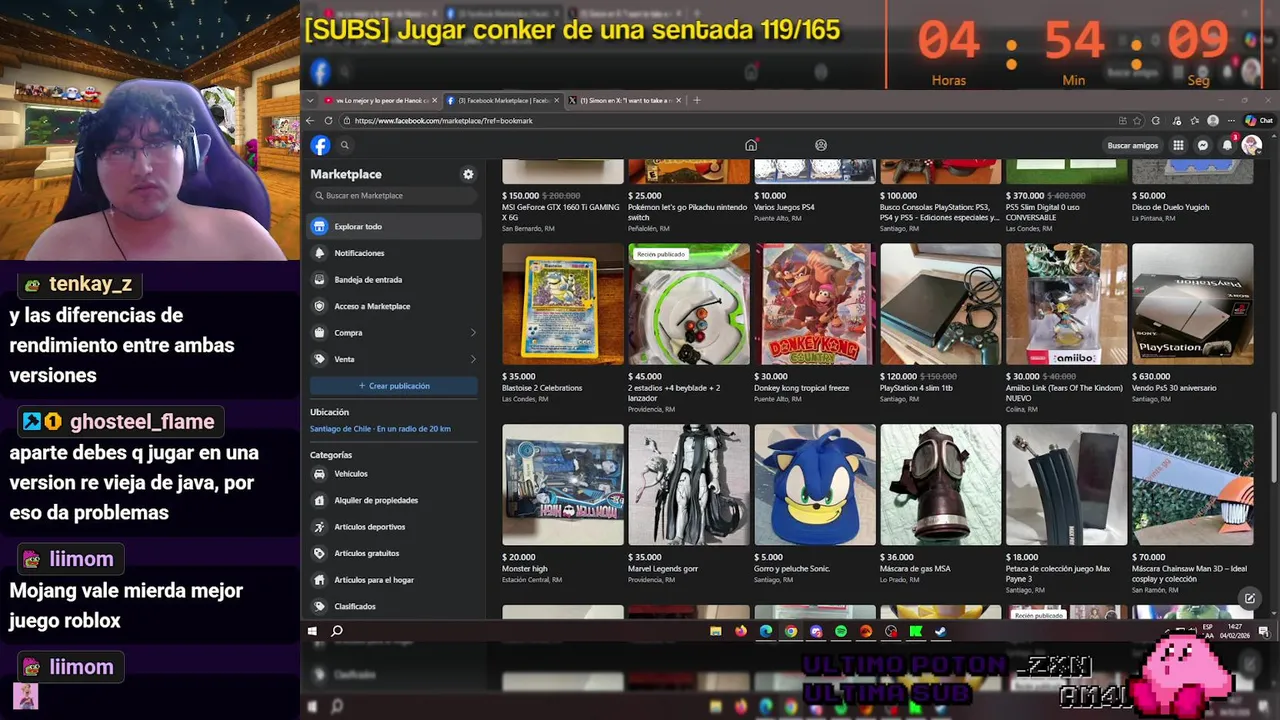Open the browser tab list dropdown
This screenshot has width=1280, height=720.
tap(311, 100)
